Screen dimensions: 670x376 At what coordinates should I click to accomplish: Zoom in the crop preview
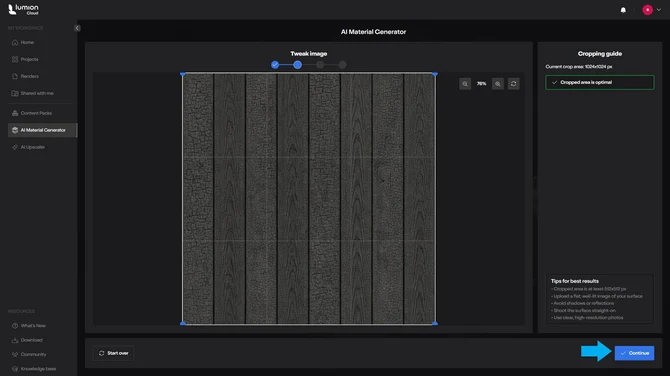coord(498,84)
